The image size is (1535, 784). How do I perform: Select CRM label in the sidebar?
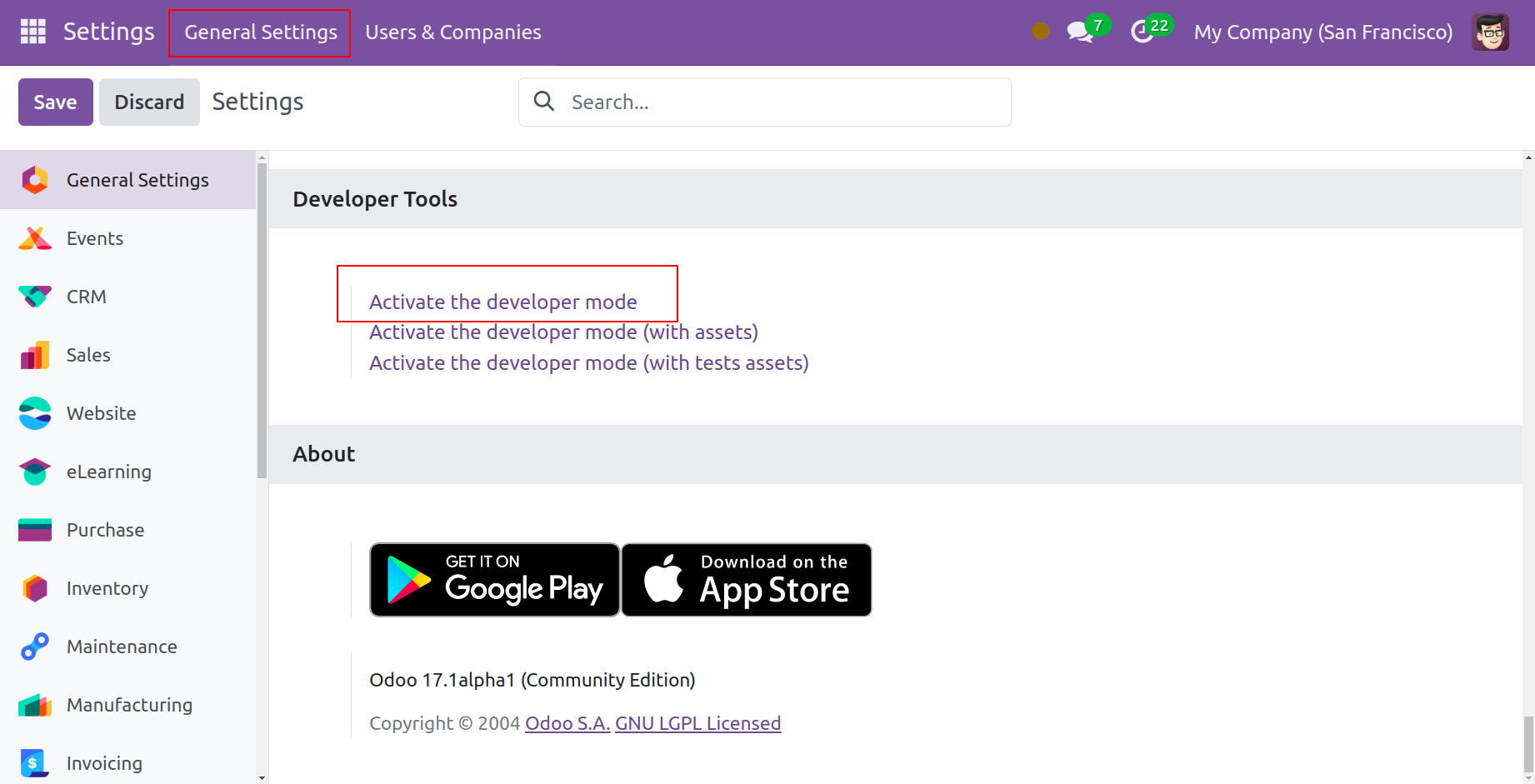tap(87, 297)
